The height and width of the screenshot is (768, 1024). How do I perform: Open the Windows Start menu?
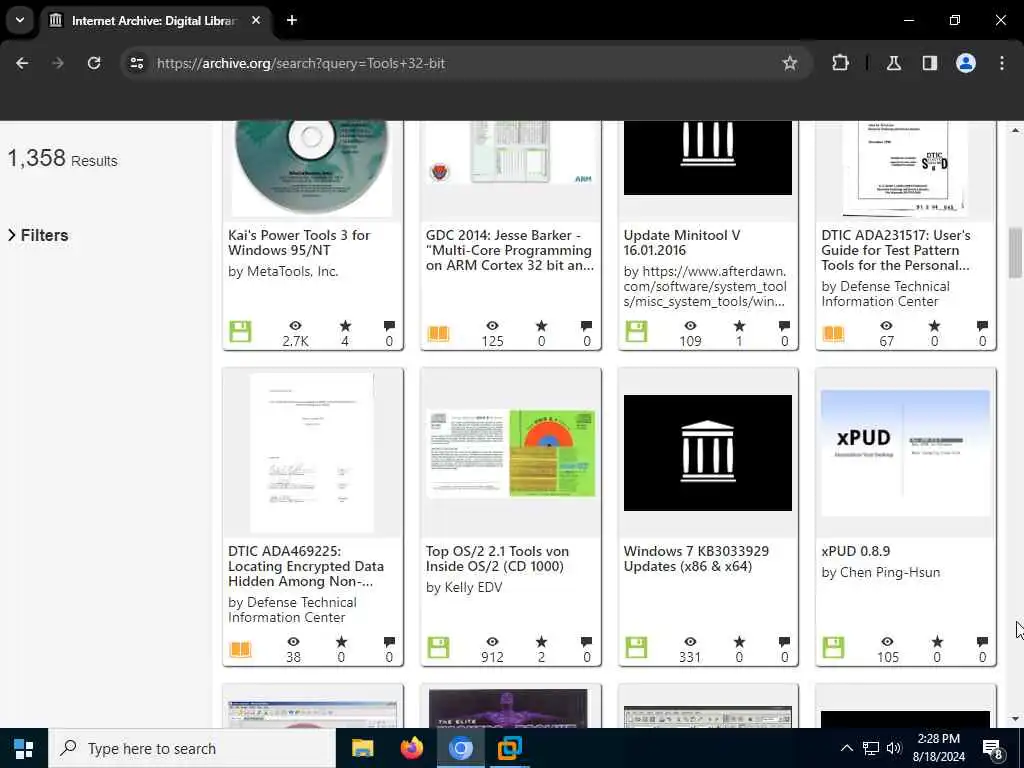point(24,748)
